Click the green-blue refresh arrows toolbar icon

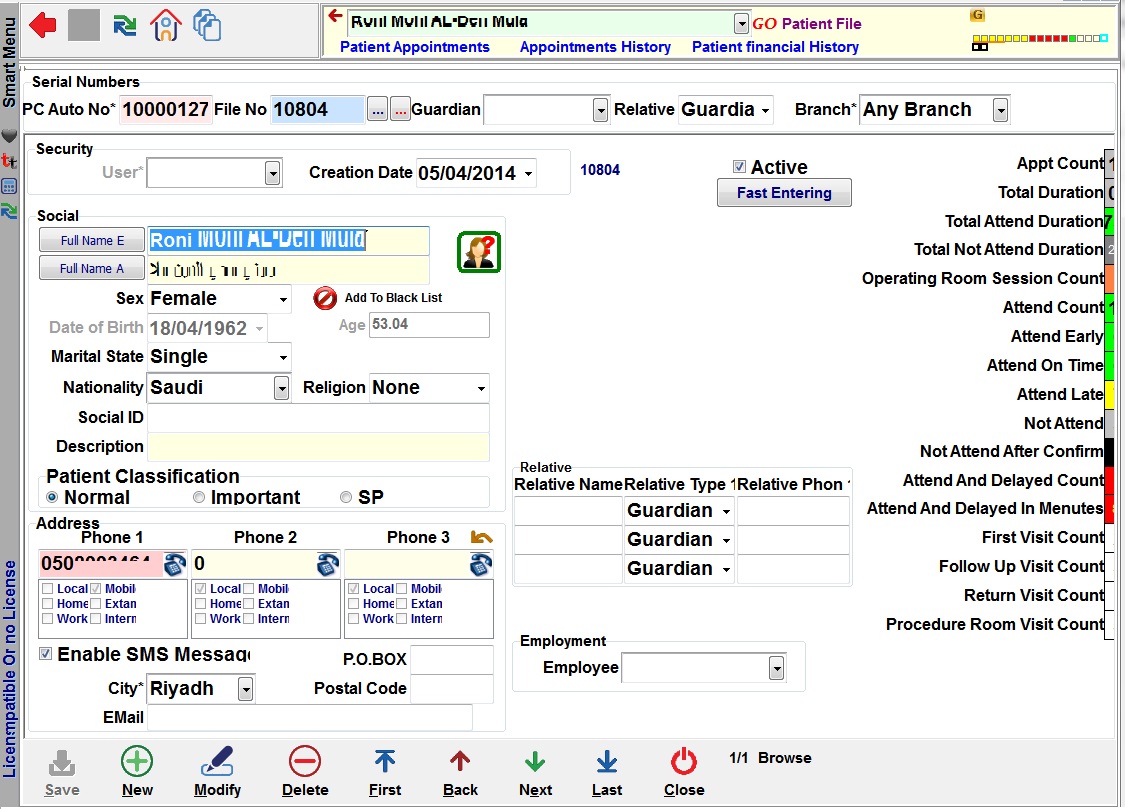(125, 26)
